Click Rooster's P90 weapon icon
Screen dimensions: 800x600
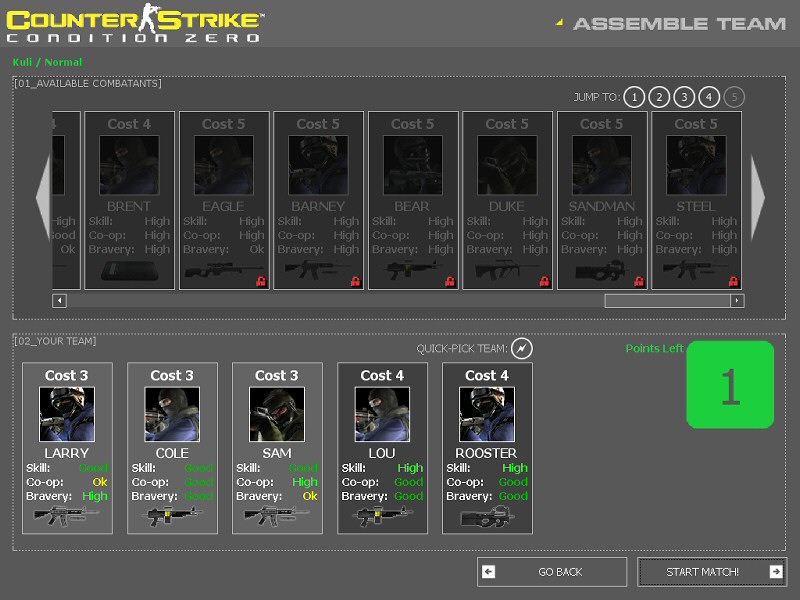tap(487, 516)
